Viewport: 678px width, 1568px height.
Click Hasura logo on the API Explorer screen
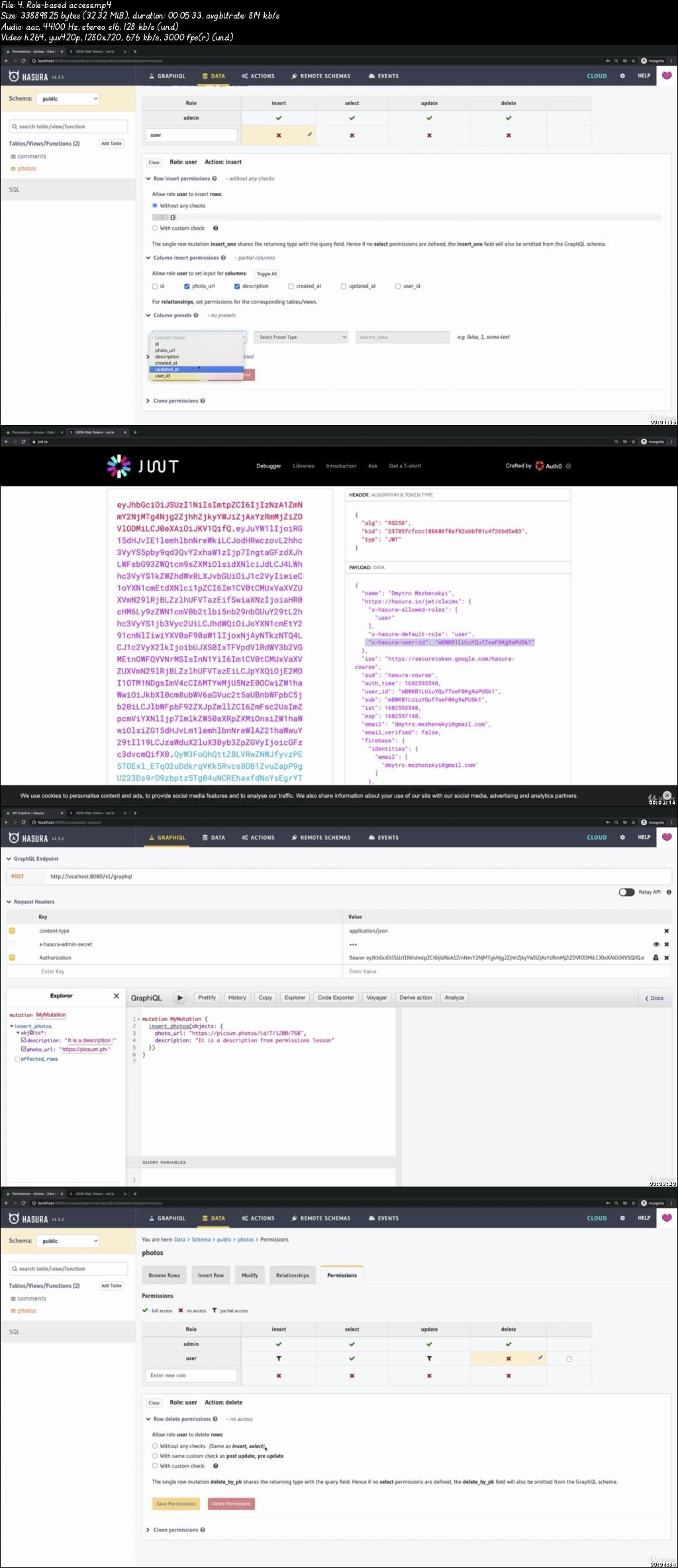coord(28,838)
